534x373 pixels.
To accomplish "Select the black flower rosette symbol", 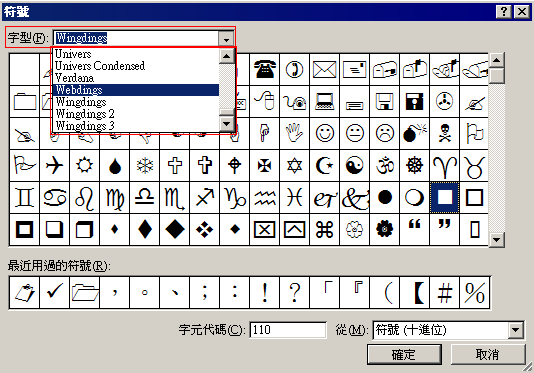I will [x=384, y=230].
